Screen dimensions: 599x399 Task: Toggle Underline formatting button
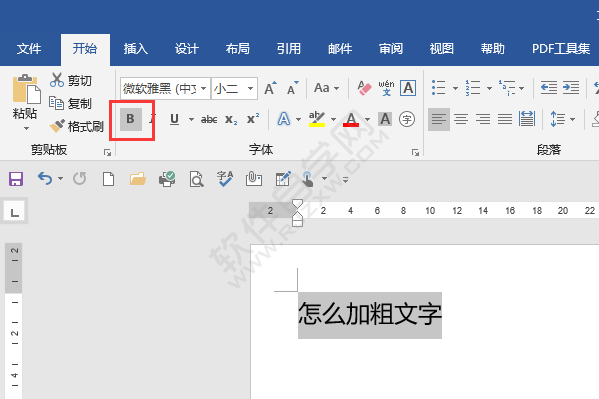(x=174, y=119)
